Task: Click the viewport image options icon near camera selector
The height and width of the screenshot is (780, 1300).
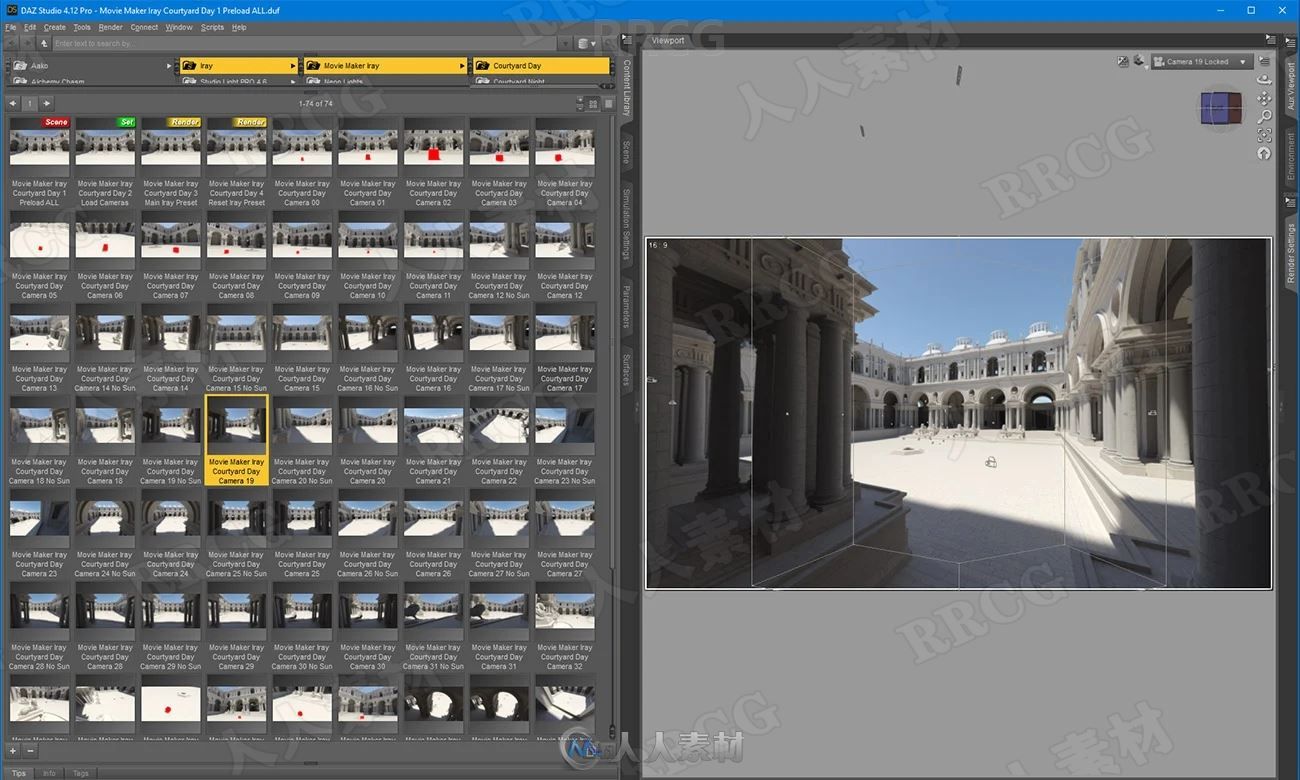Action: 1123,61
